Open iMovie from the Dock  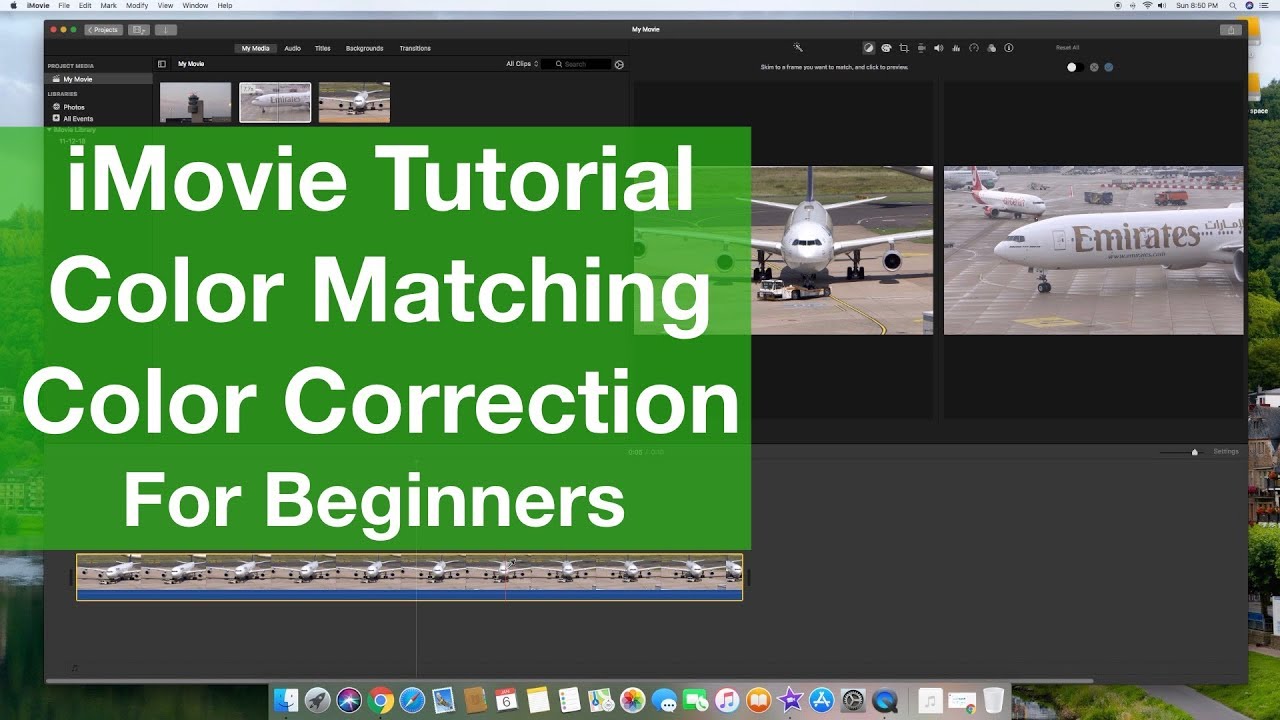790,700
